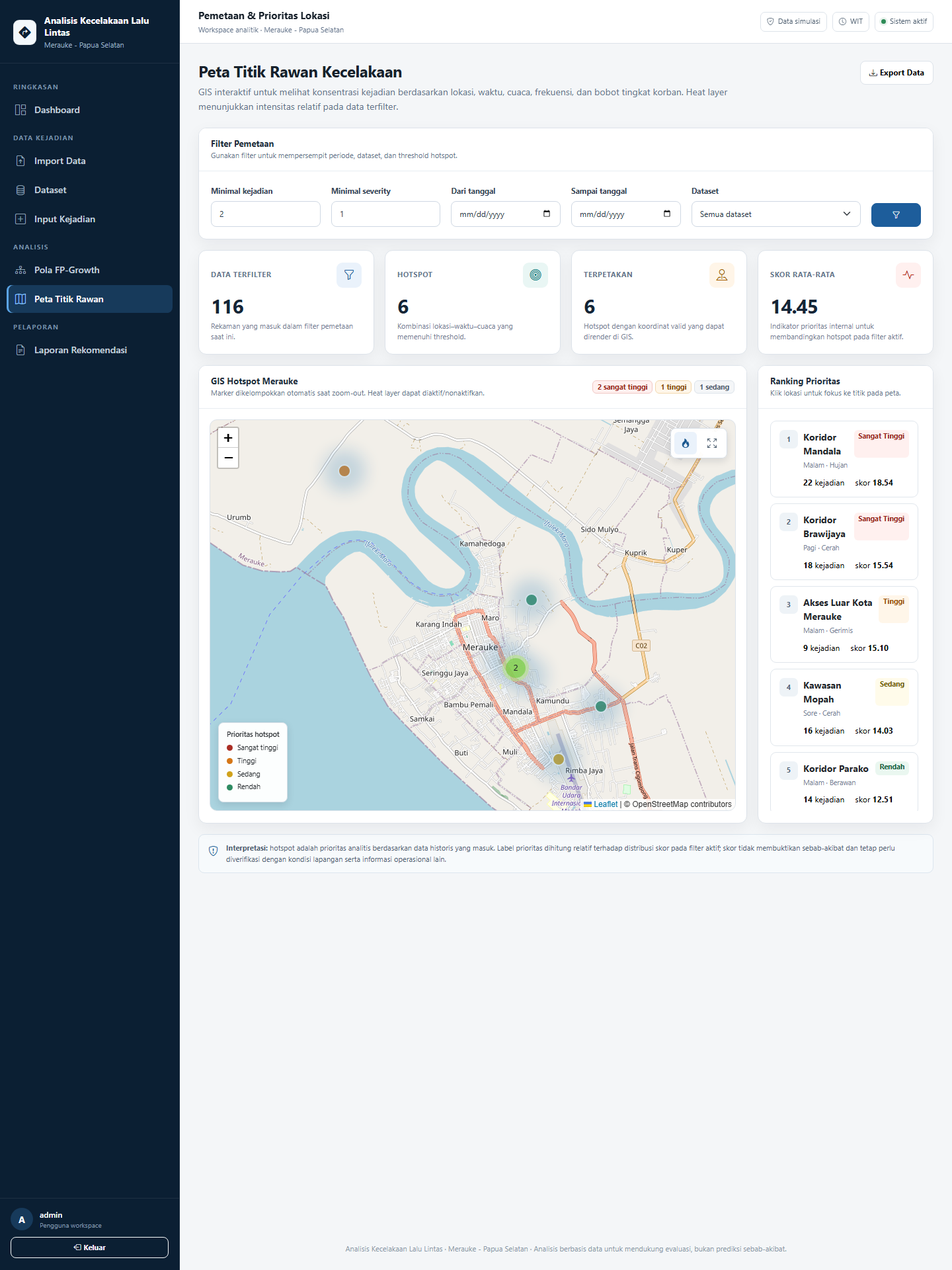This screenshot has width=952, height=1270.
Task: Zoom in on the map
Action: [228, 438]
